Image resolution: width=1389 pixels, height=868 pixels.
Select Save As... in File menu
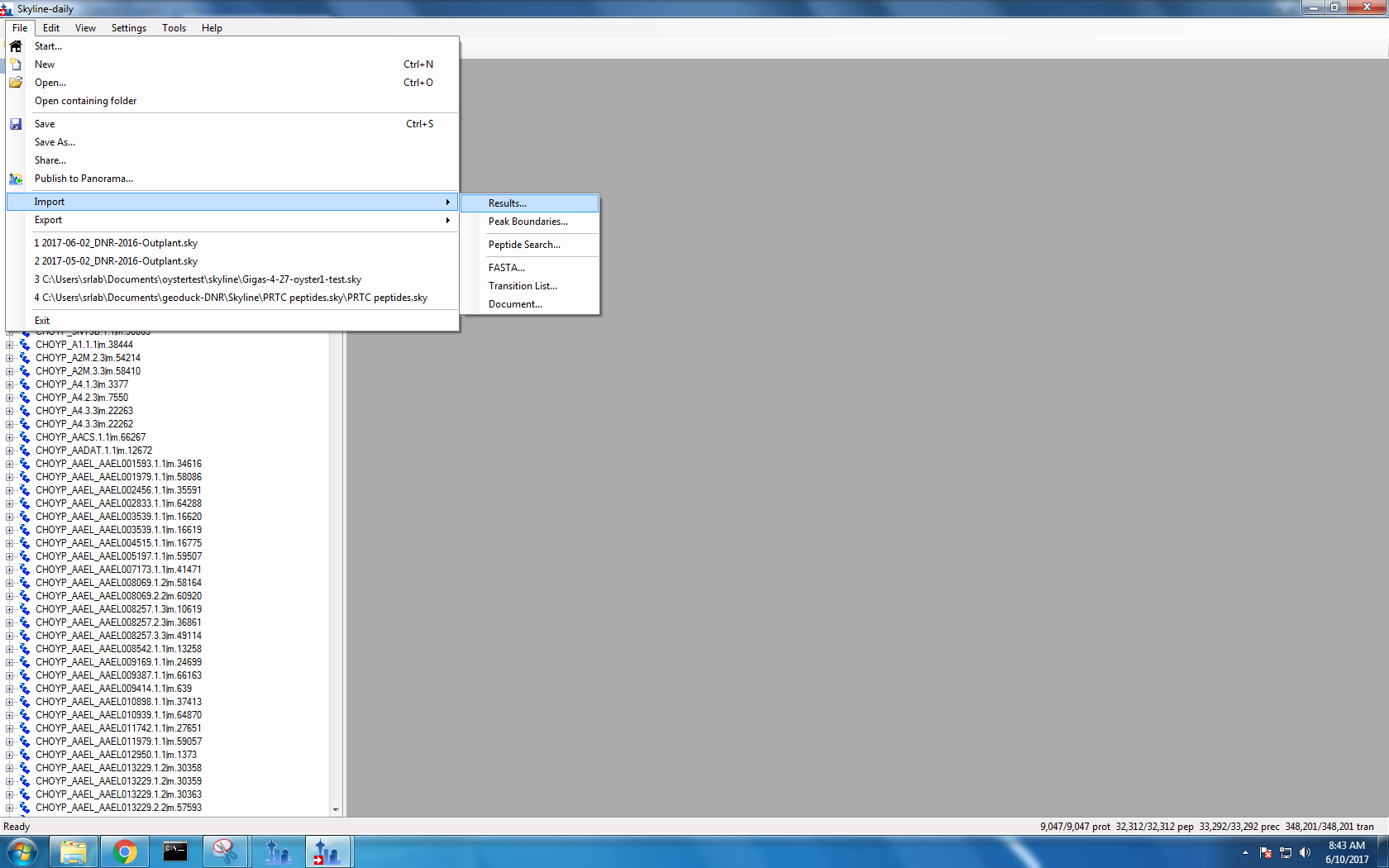[232, 142]
